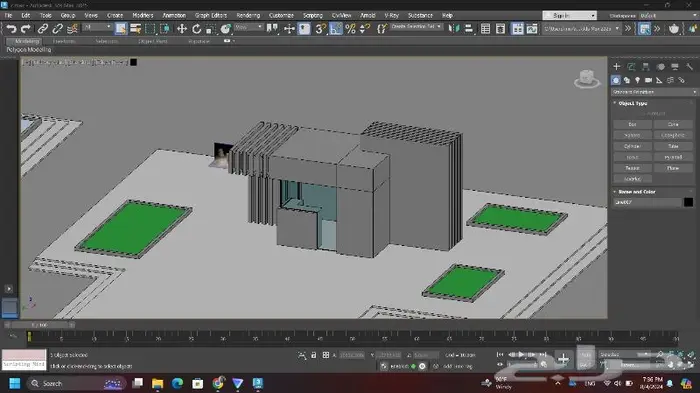
Task: Click the Box primitive button
Action: [632, 124]
